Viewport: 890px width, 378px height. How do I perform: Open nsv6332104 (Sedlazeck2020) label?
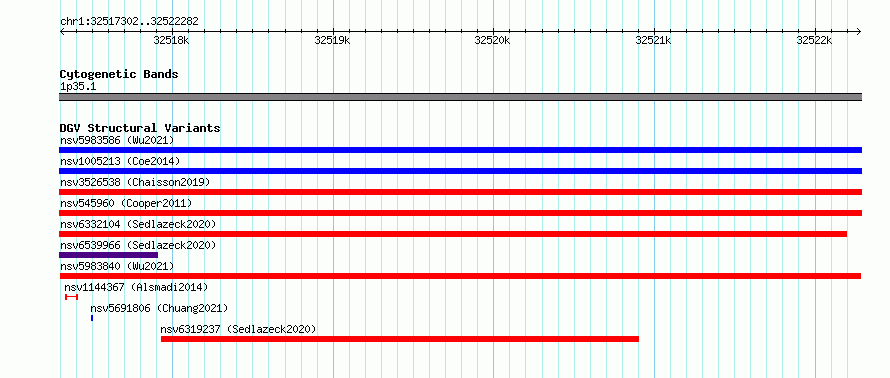(138, 224)
